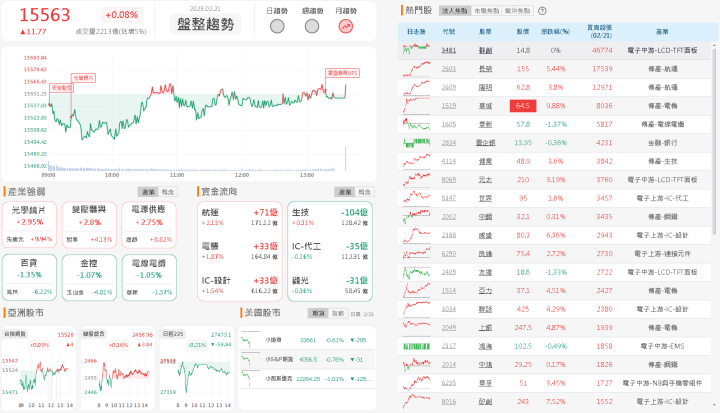Sort by the 漲跌幅(%) column header

pos(555,32)
